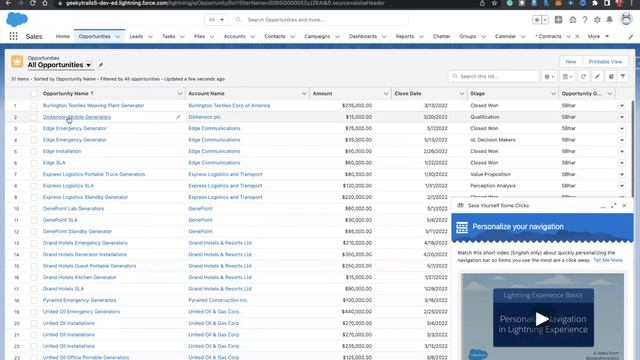This screenshot has width=640, height=360.
Task: Open the Calendar tab
Action: coord(505,36)
